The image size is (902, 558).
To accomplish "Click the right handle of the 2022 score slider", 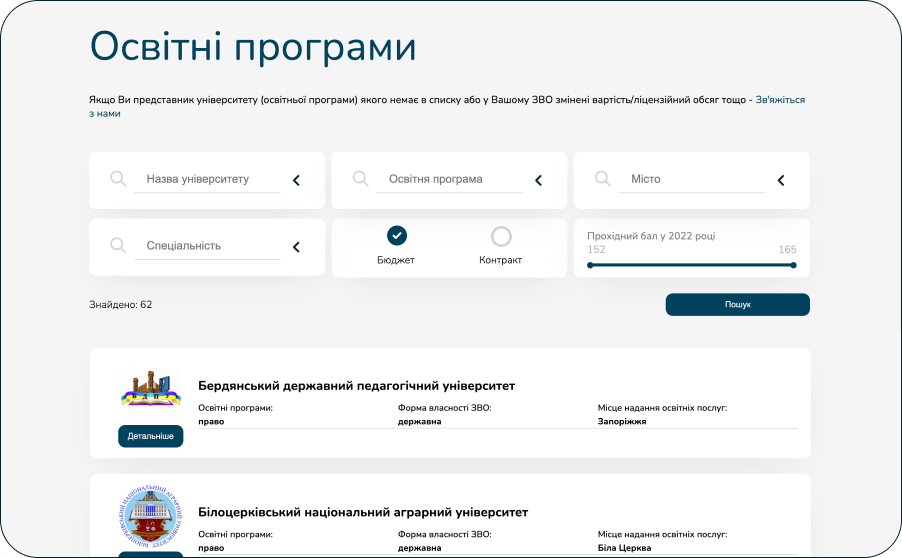I will point(793,265).
